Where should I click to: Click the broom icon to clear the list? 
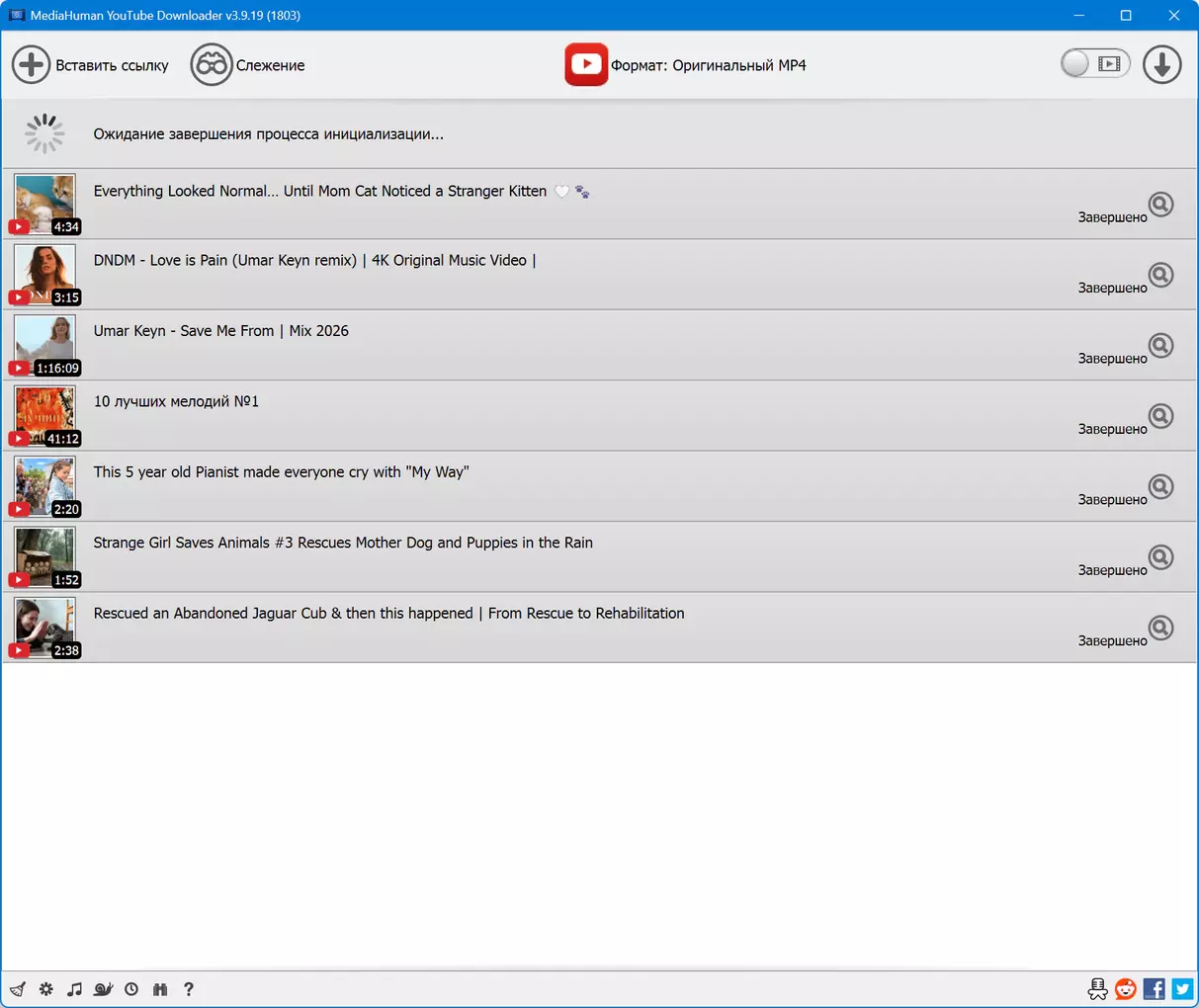(18, 989)
